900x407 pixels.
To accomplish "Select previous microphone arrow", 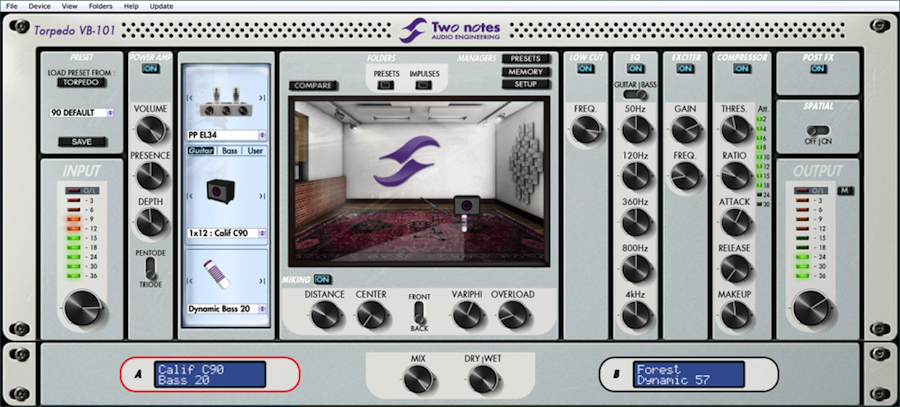I will pos(190,281).
